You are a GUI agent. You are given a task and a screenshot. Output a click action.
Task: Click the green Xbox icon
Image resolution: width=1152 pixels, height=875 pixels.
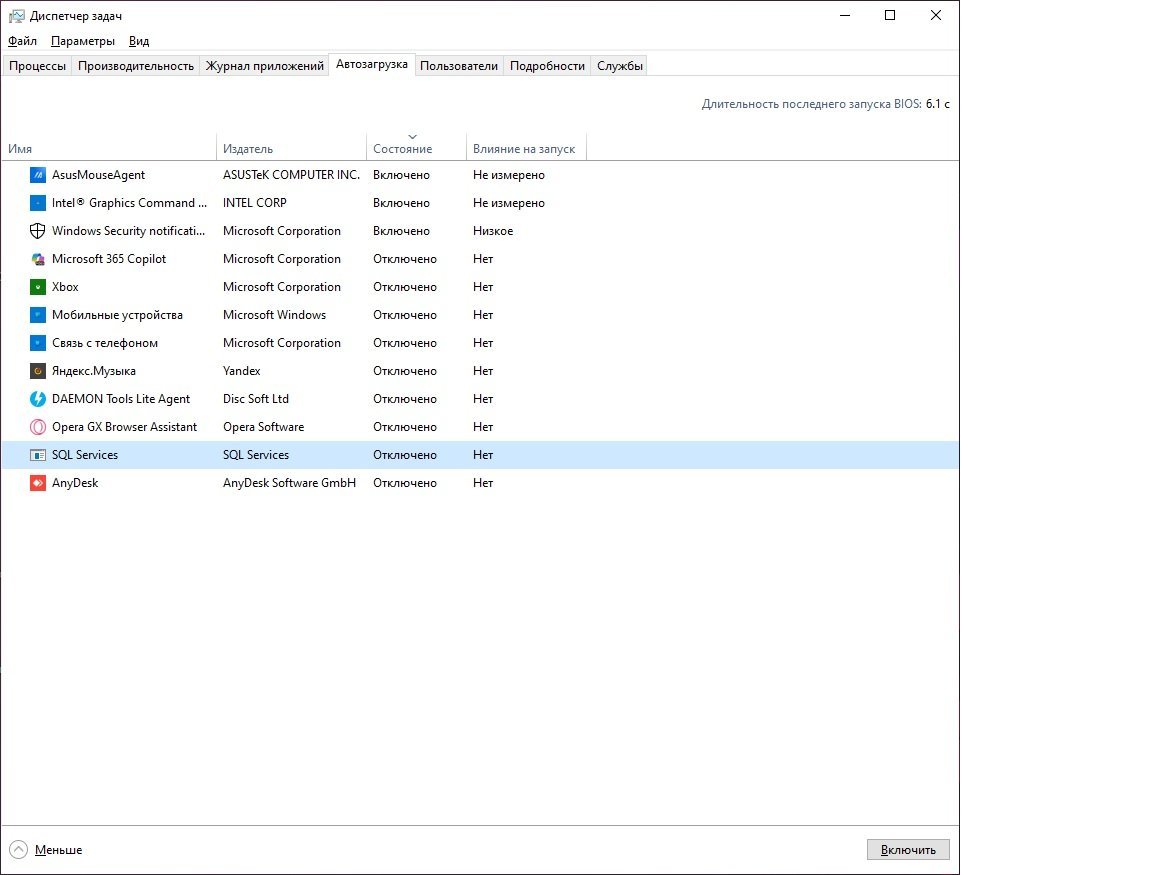(38, 287)
